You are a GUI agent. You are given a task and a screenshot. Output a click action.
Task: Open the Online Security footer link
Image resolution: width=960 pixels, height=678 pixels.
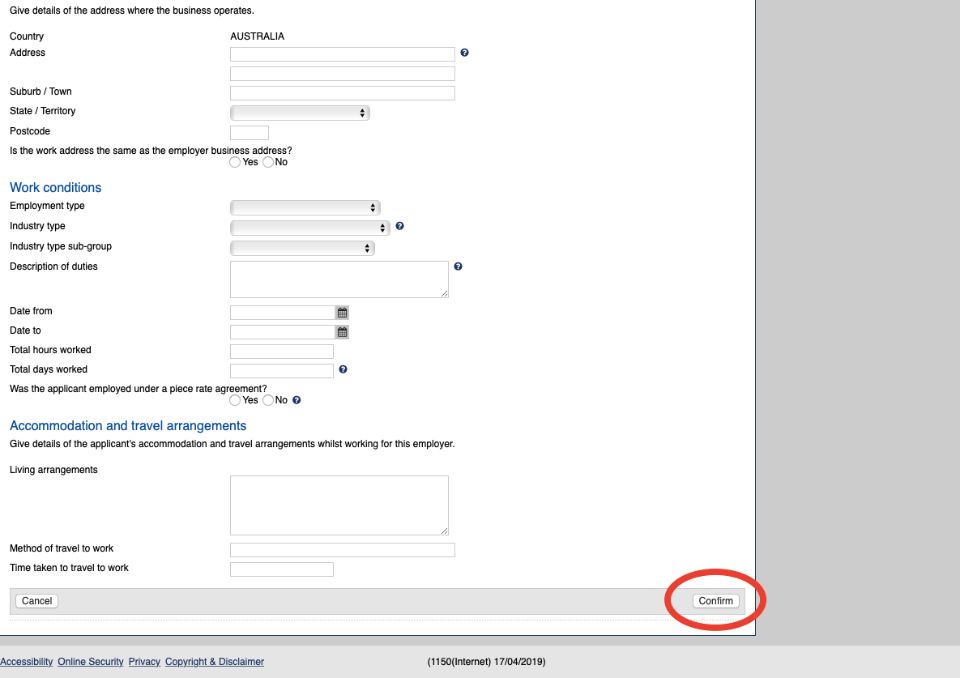click(x=91, y=661)
